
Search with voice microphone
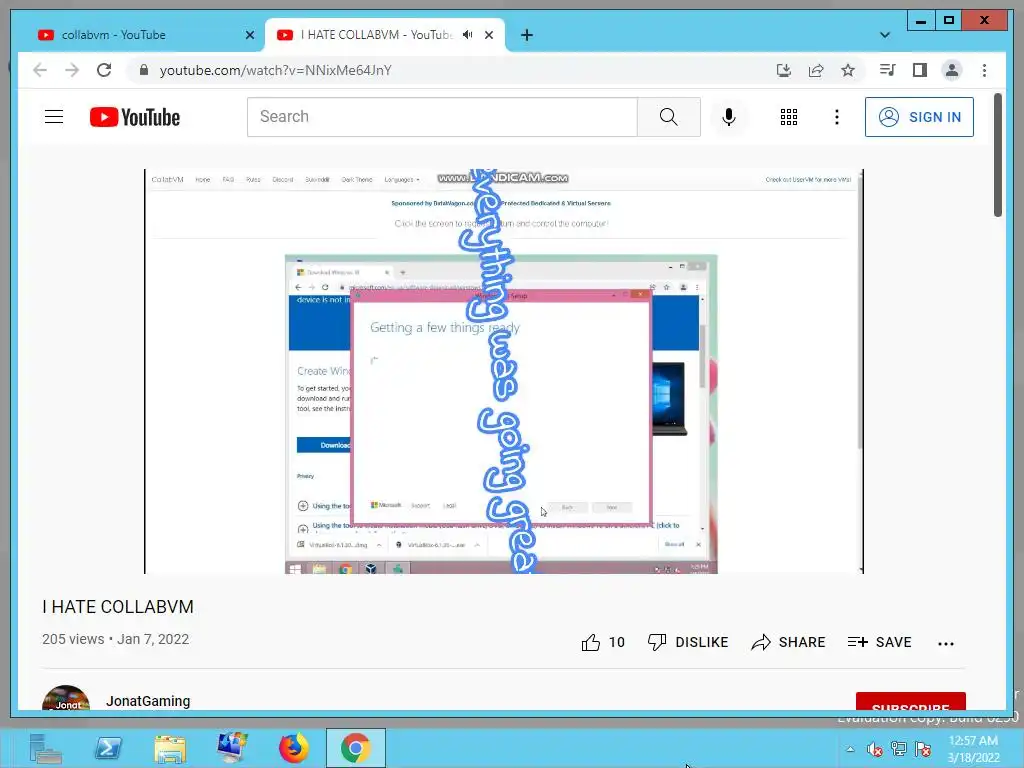[x=729, y=117]
